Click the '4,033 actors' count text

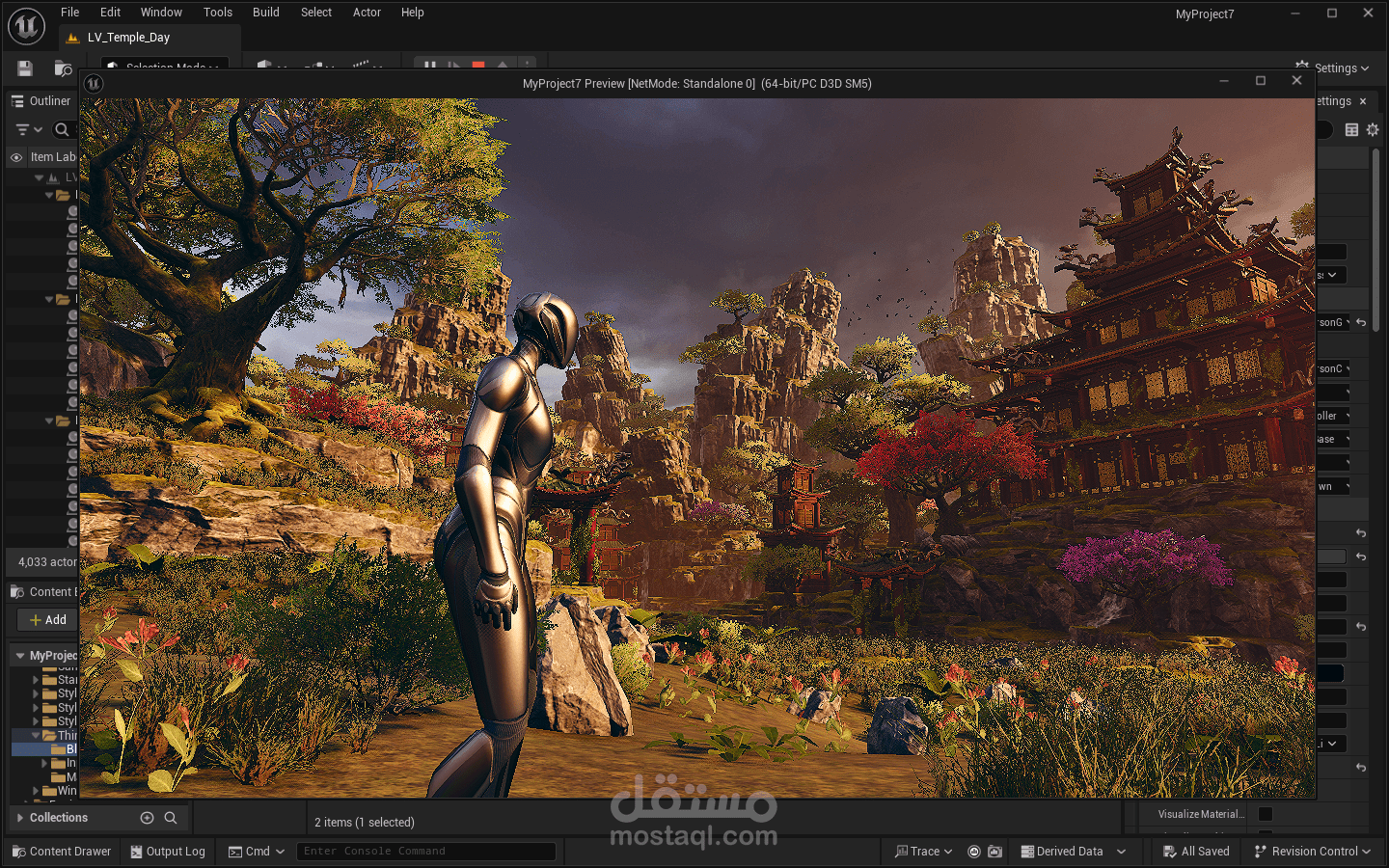click(47, 562)
